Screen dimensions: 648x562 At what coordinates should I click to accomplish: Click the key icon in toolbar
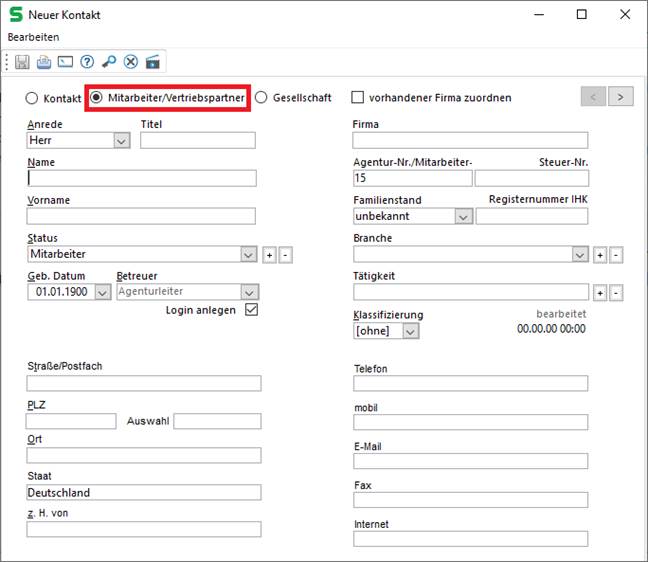pyautogui.click(x=109, y=62)
